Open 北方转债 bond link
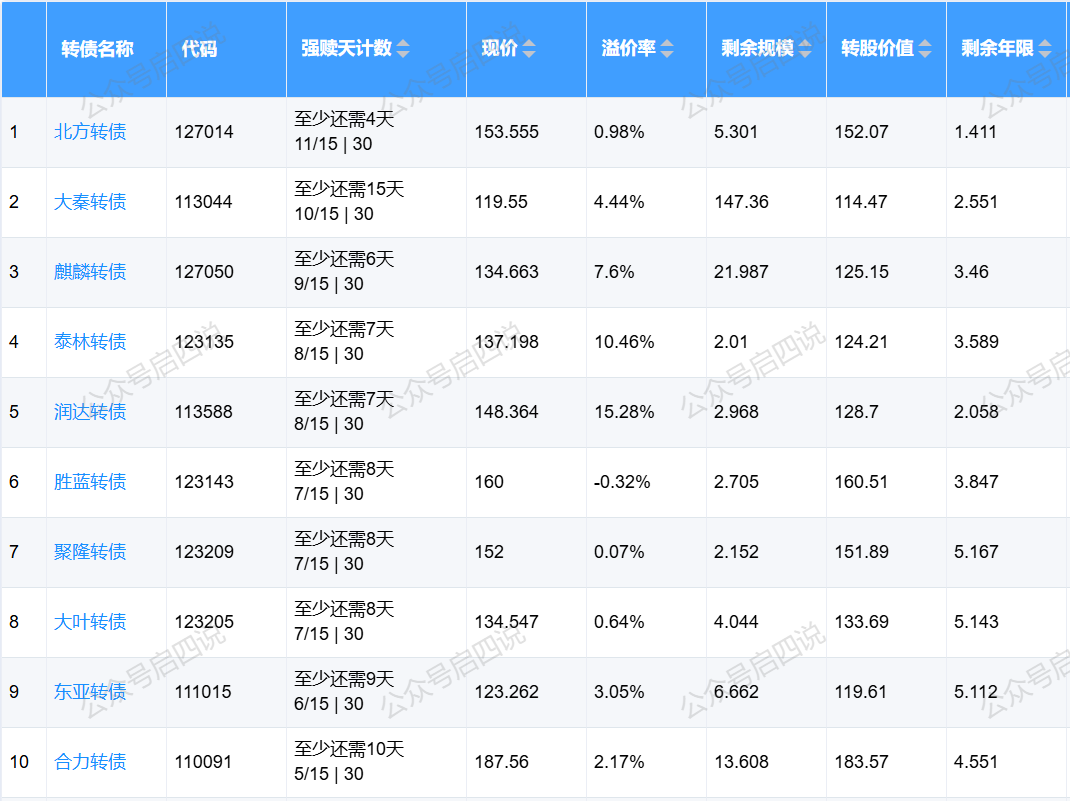This screenshot has height=801, width=1070. pyautogui.click(x=90, y=132)
